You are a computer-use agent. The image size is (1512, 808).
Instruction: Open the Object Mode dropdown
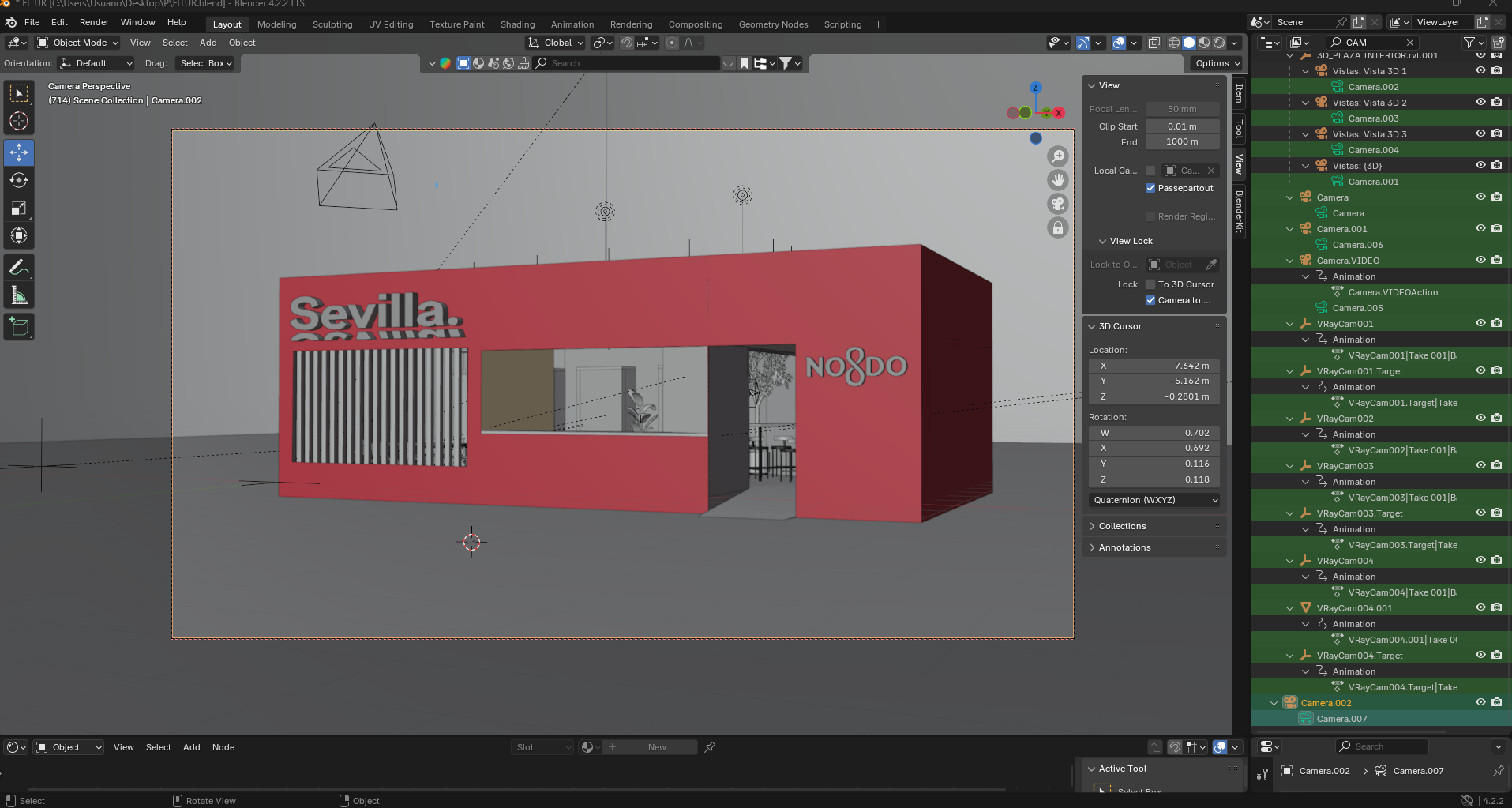click(78, 43)
